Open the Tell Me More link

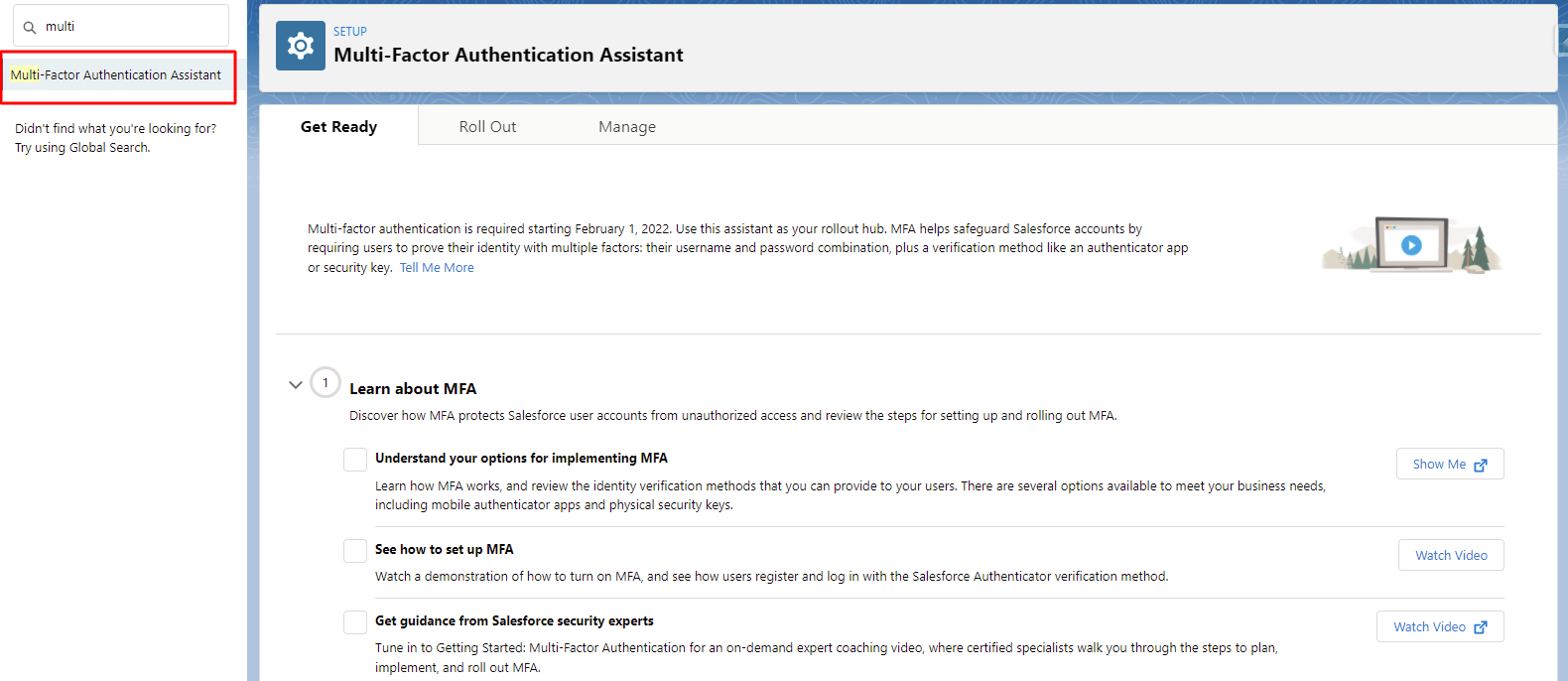pos(437,268)
